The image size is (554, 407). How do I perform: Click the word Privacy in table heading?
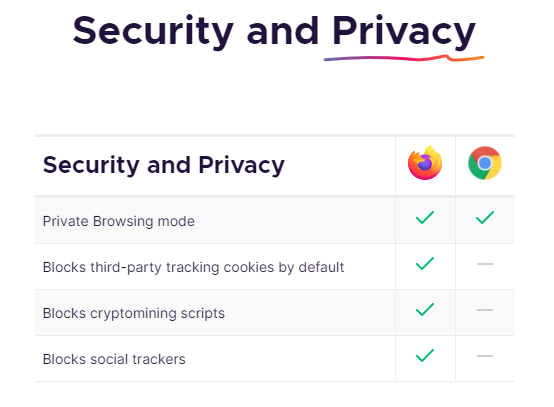pyautogui.click(x=241, y=165)
